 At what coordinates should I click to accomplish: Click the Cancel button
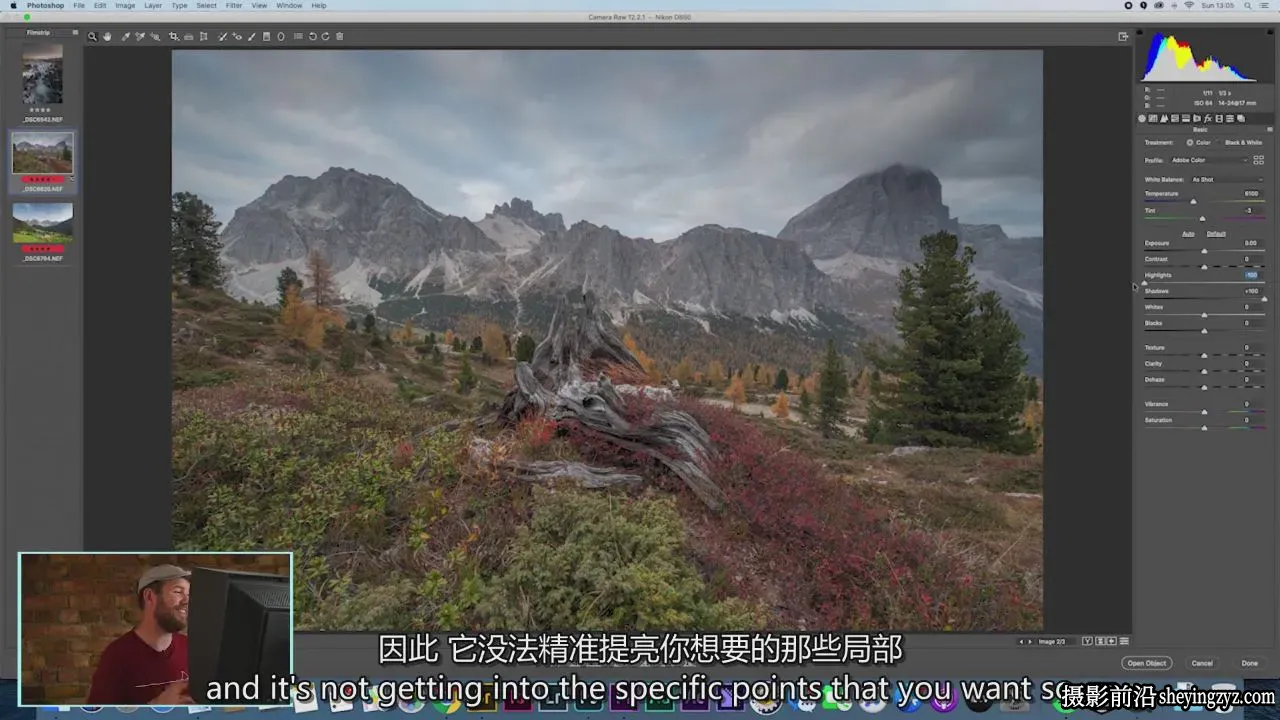(x=1202, y=663)
